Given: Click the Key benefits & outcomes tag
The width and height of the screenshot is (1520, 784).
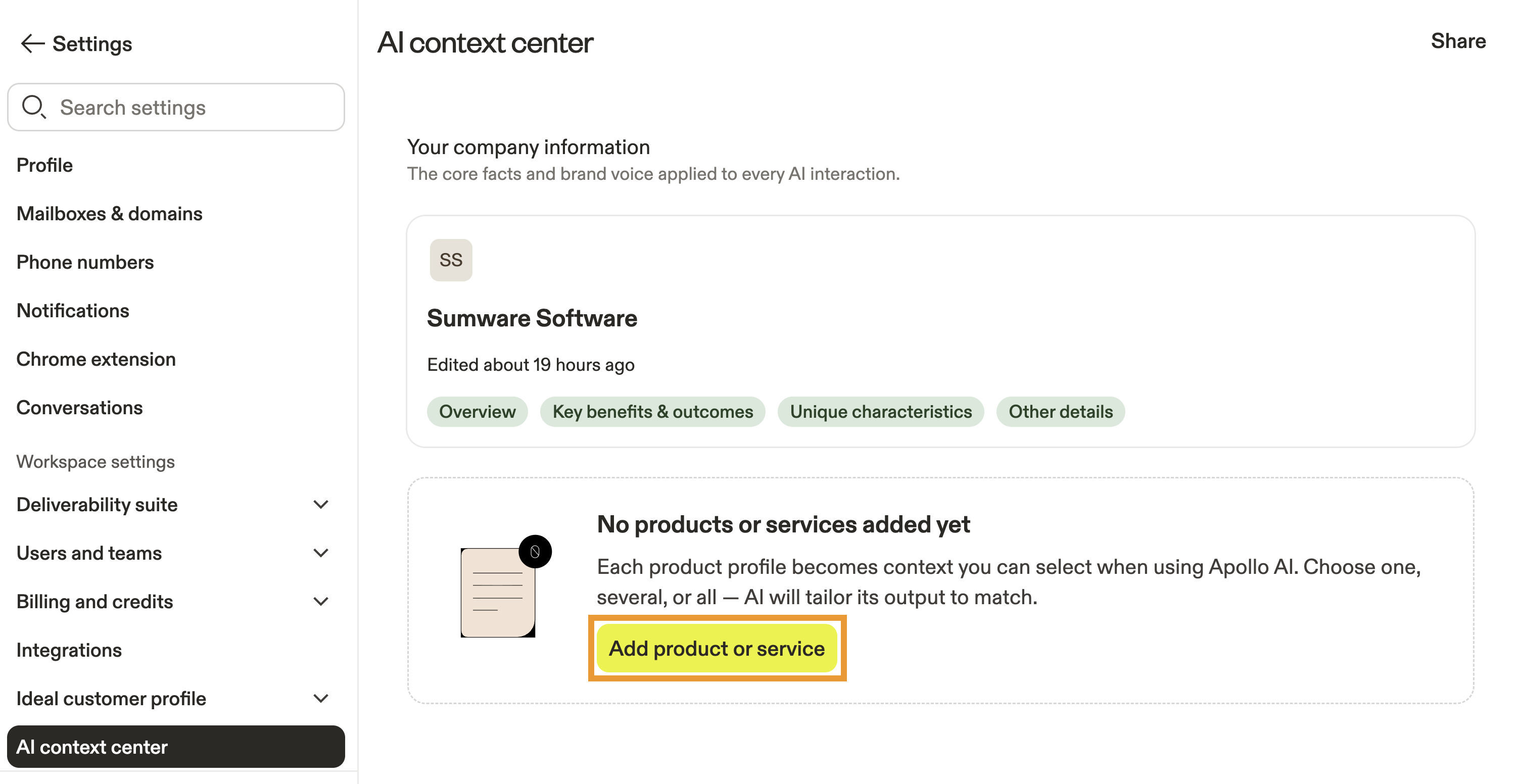Looking at the screenshot, I should (x=652, y=412).
